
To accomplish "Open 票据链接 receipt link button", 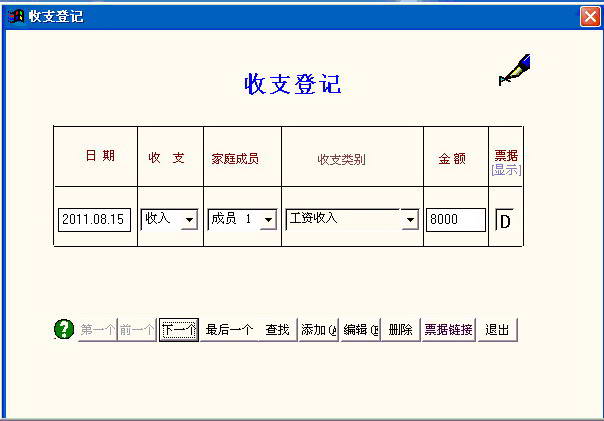I will [x=448, y=330].
